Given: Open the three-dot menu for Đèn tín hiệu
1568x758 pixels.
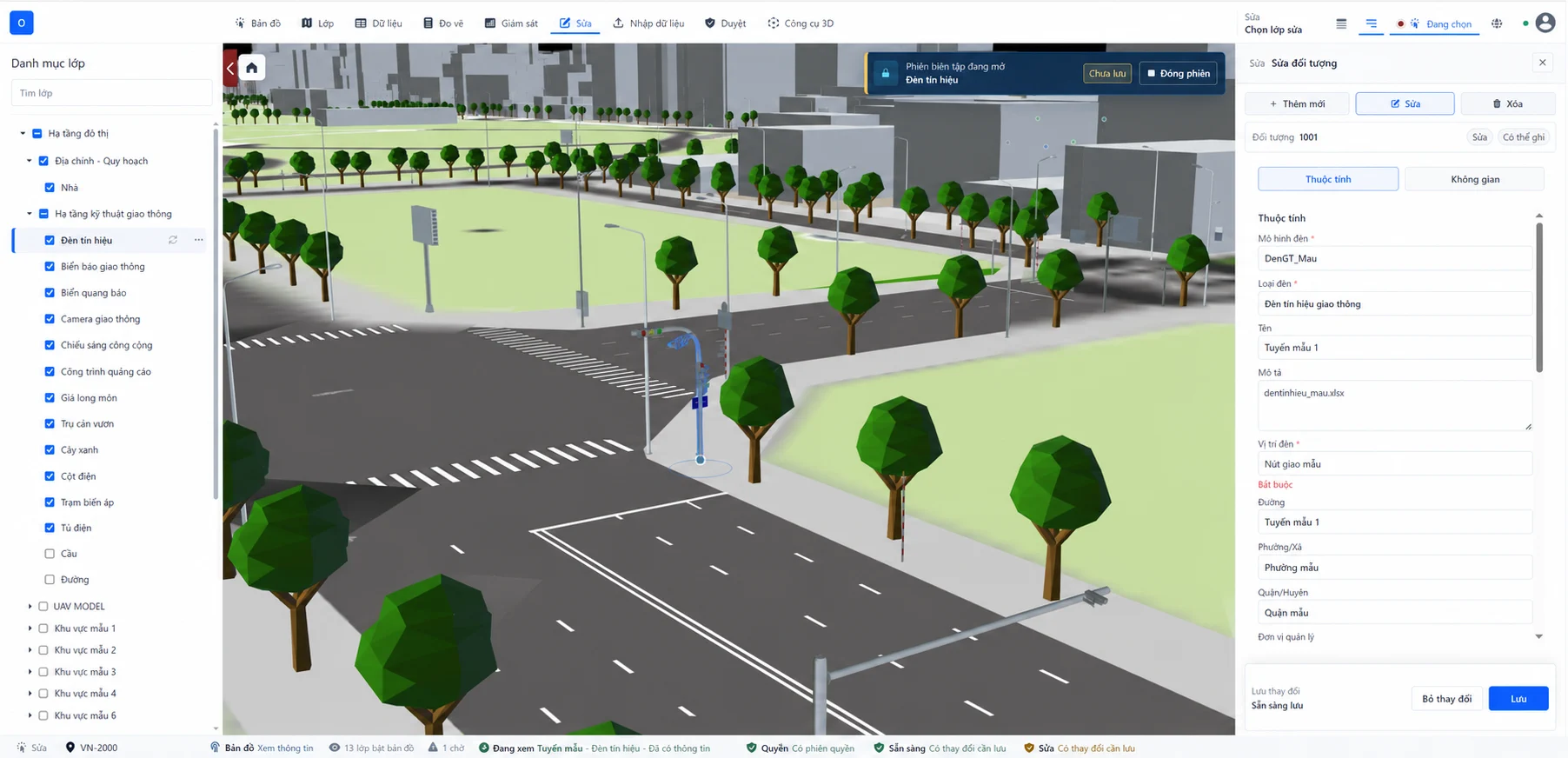Looking at the screenshot, I should 199,240.
